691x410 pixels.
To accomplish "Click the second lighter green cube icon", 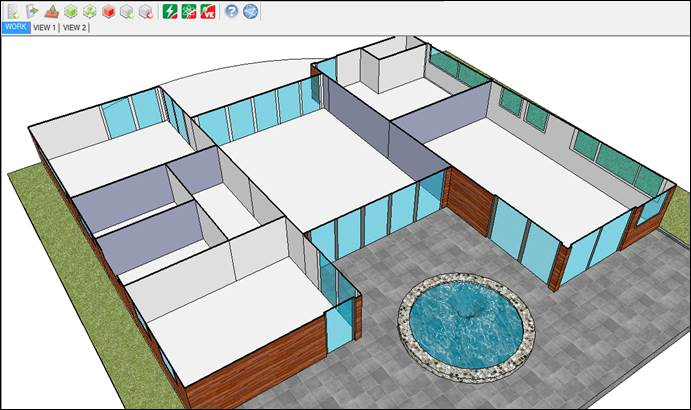I will [x=89, y=11].
